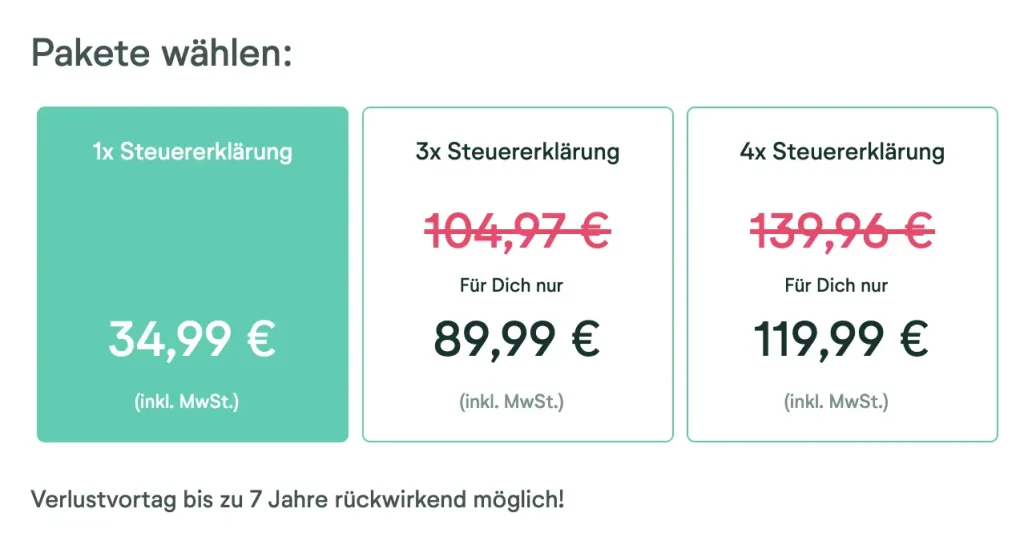Screen dimensions: 1024x545
Task: Click the 89,99 € discounted price
Action: (517, 340)
